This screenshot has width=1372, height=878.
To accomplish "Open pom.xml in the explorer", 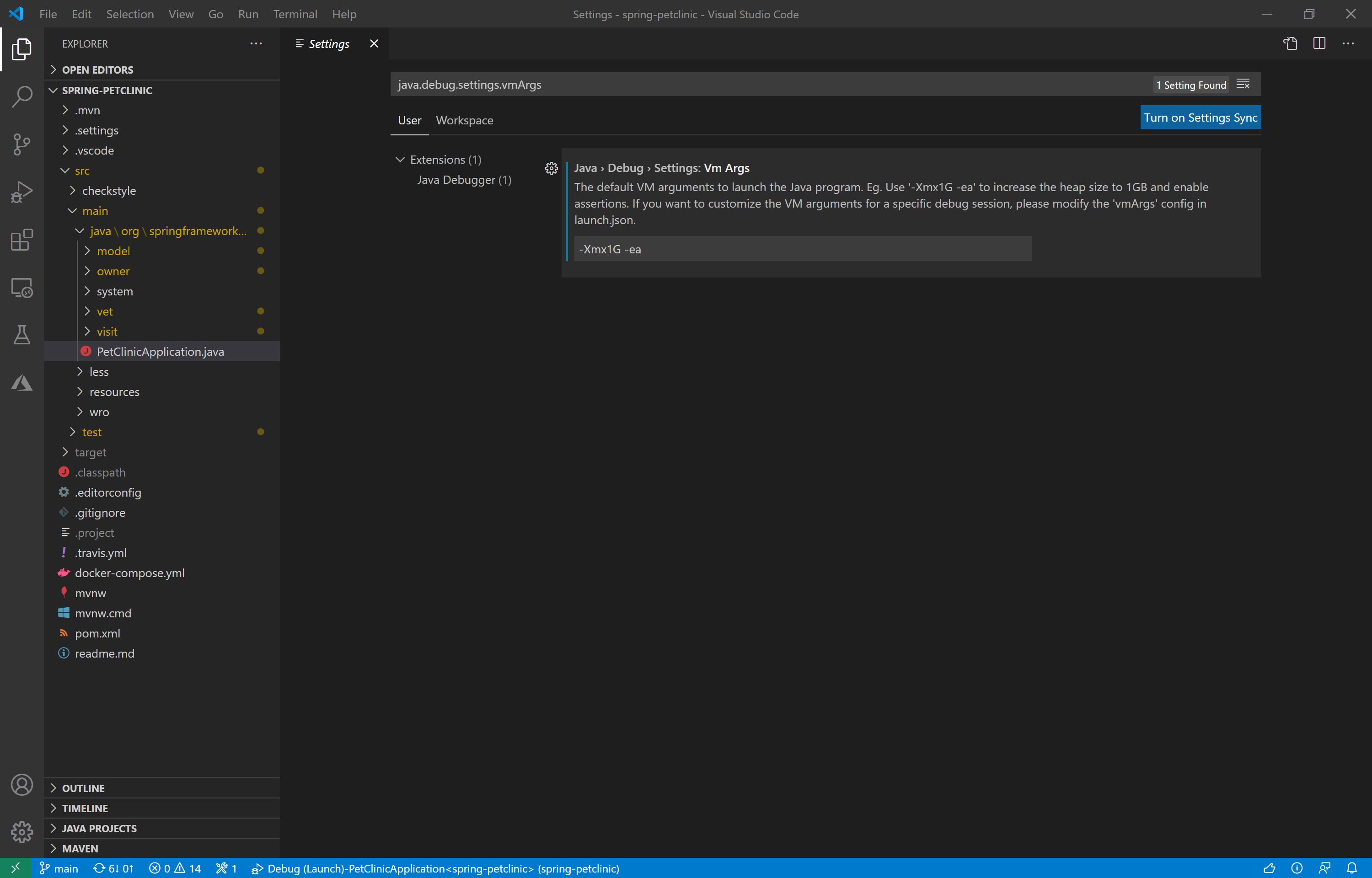I will click(162, 633).
